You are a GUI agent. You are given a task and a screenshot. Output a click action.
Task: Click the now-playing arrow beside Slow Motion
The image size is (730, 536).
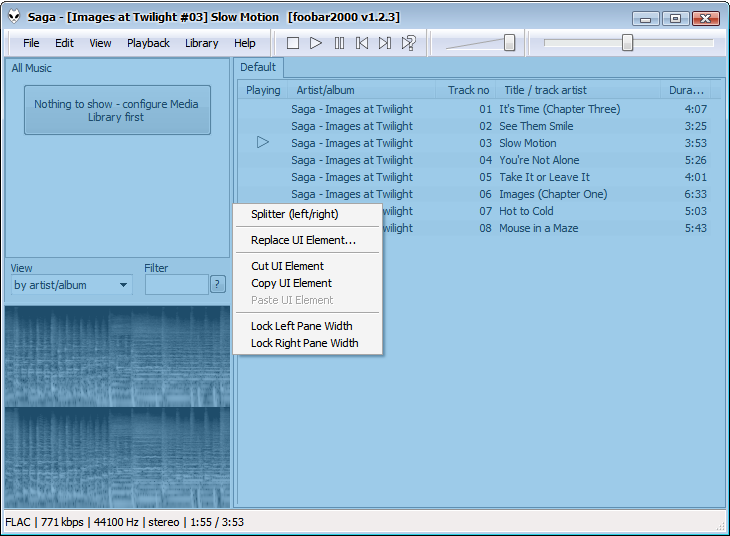click(263, 142)
